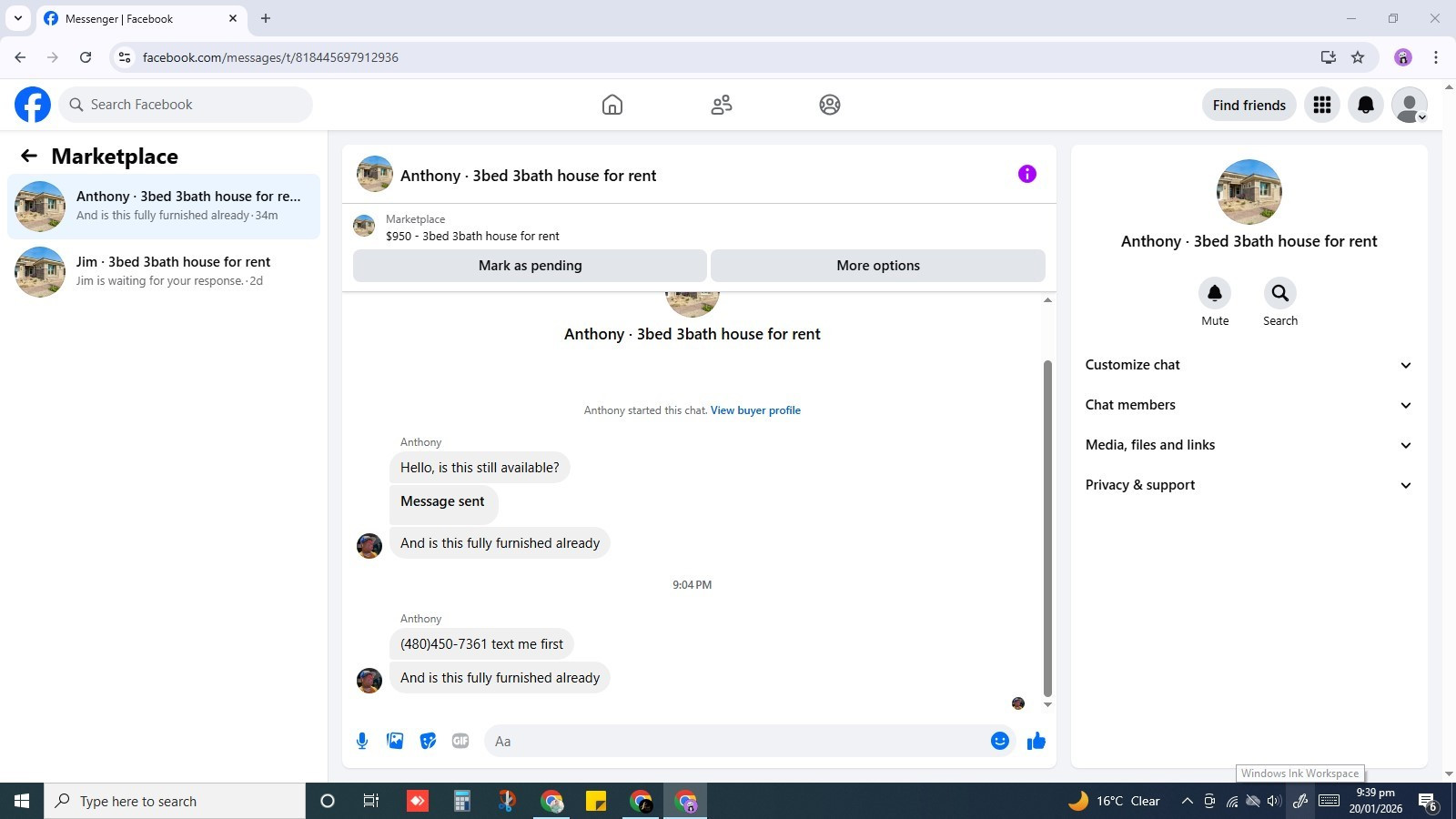
Task: Open the Notifications bell in the top bar
Action: click(x=1366, y=105)
